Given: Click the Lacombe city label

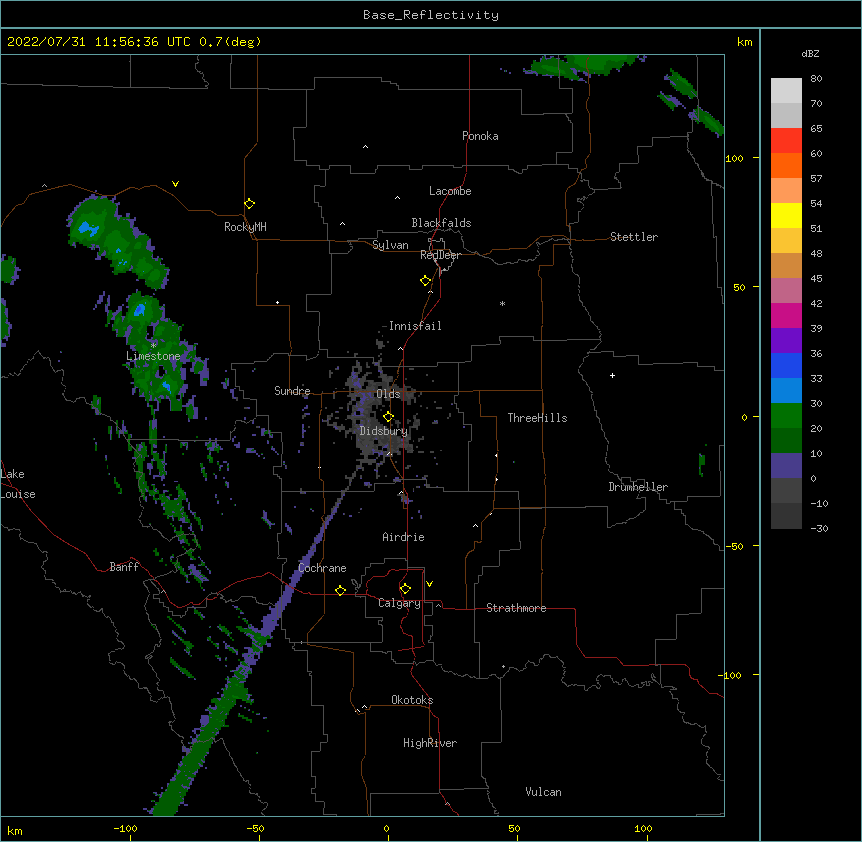Looking at the screenshot, I should click(x=450, y=191).
